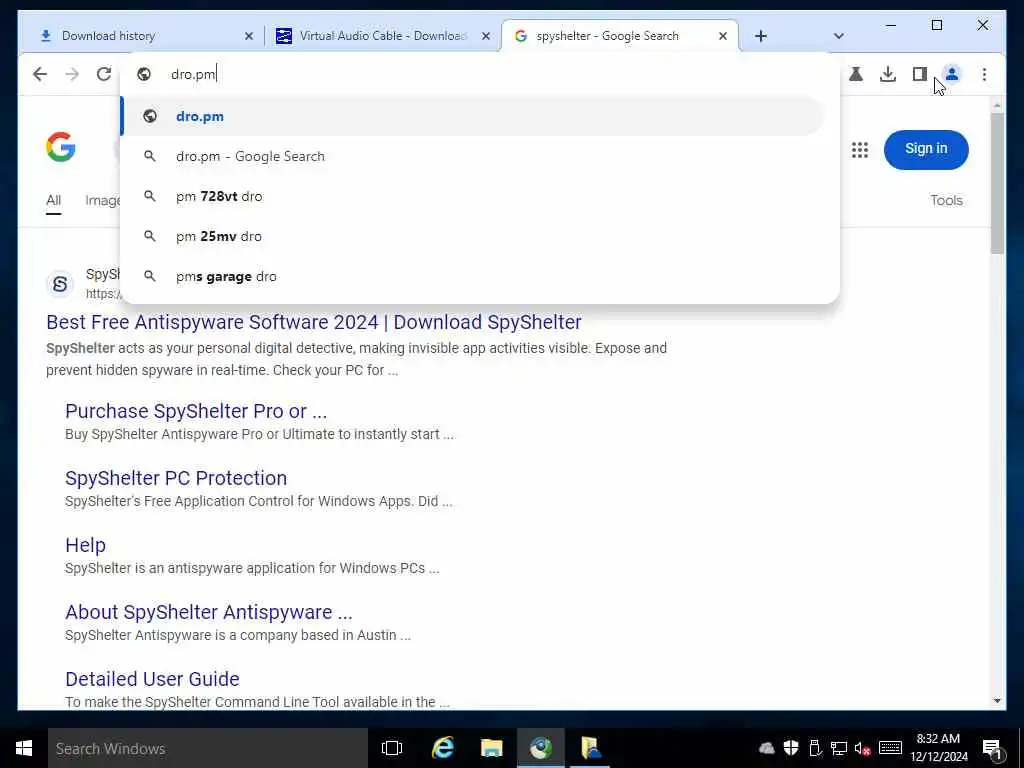Toggle the side panel icon
This screenshot has width=1024, height=768.
pyautogui.click(x=920, y=74)
